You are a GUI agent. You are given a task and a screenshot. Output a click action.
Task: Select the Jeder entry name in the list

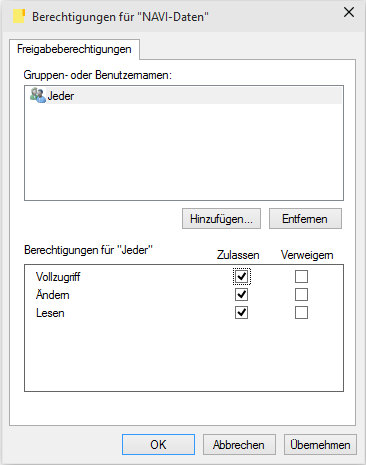pos(61,96)
